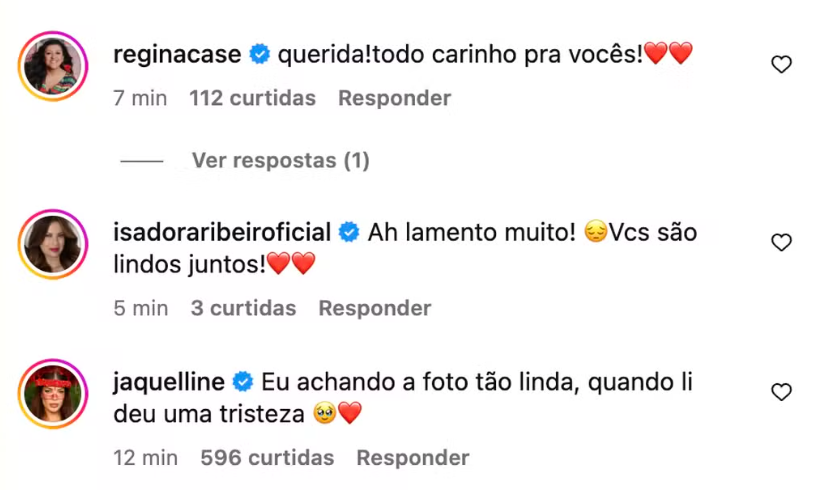Click the isadoraribeiroficial username
Viewport: 813px width, 497px height.
[x=222, y=233]
